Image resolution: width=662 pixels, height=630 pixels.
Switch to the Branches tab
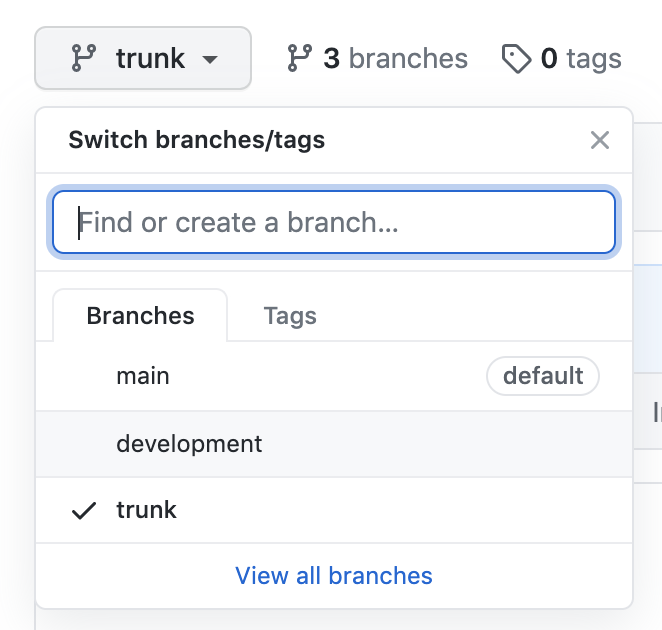[x=140, y=316]
